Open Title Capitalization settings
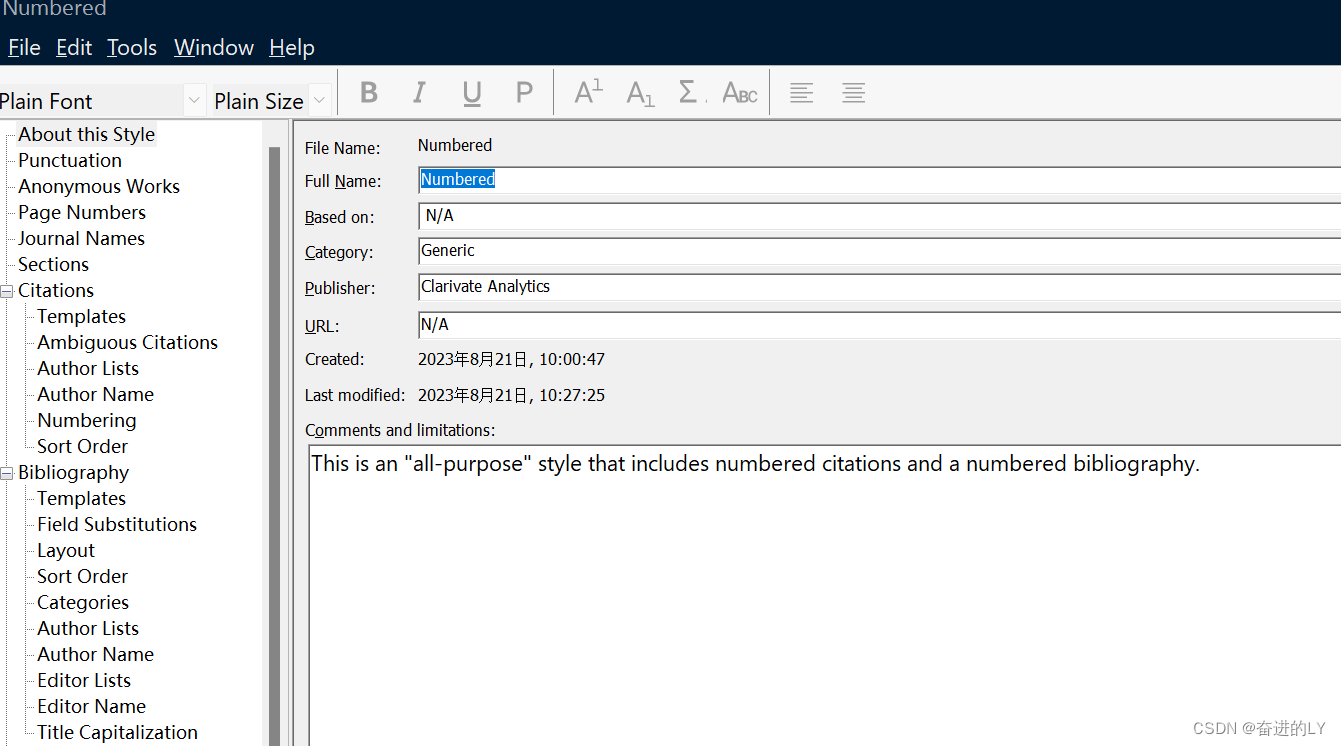The width and height of the screenshot is (1341, 746). [117, 732]
